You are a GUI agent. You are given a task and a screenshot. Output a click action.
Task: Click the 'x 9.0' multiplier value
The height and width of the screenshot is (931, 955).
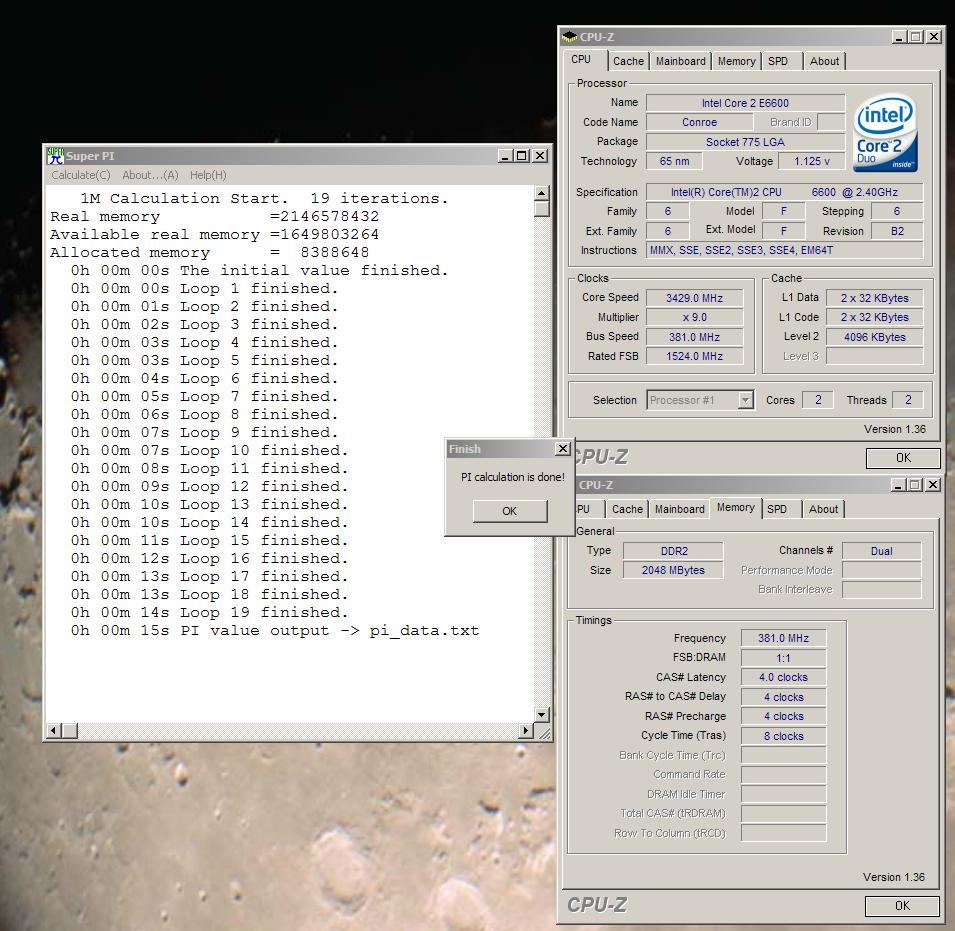point(694,317)
